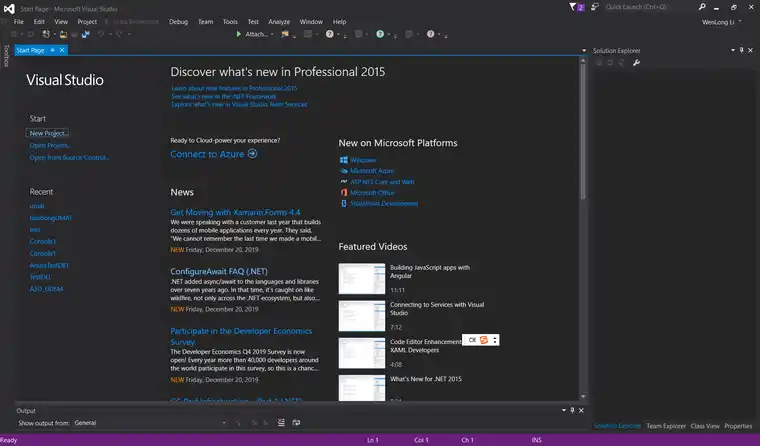Click the New Project link
Screen dimensions: 760x446
tap(48, 133)
